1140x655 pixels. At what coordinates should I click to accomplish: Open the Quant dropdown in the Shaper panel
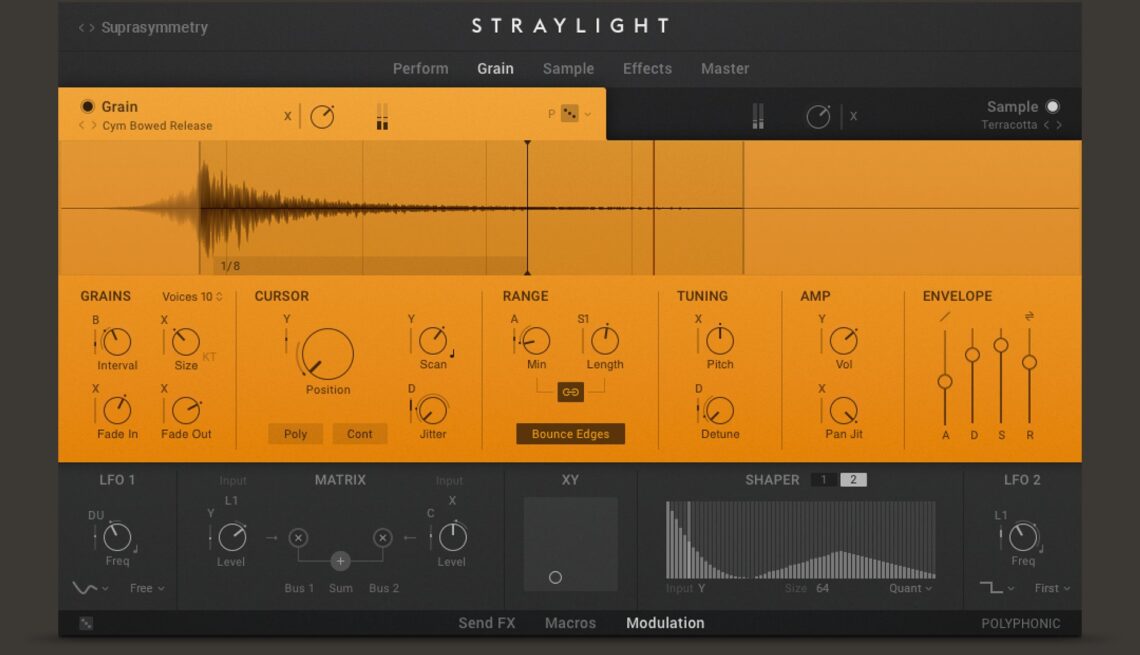908,588
